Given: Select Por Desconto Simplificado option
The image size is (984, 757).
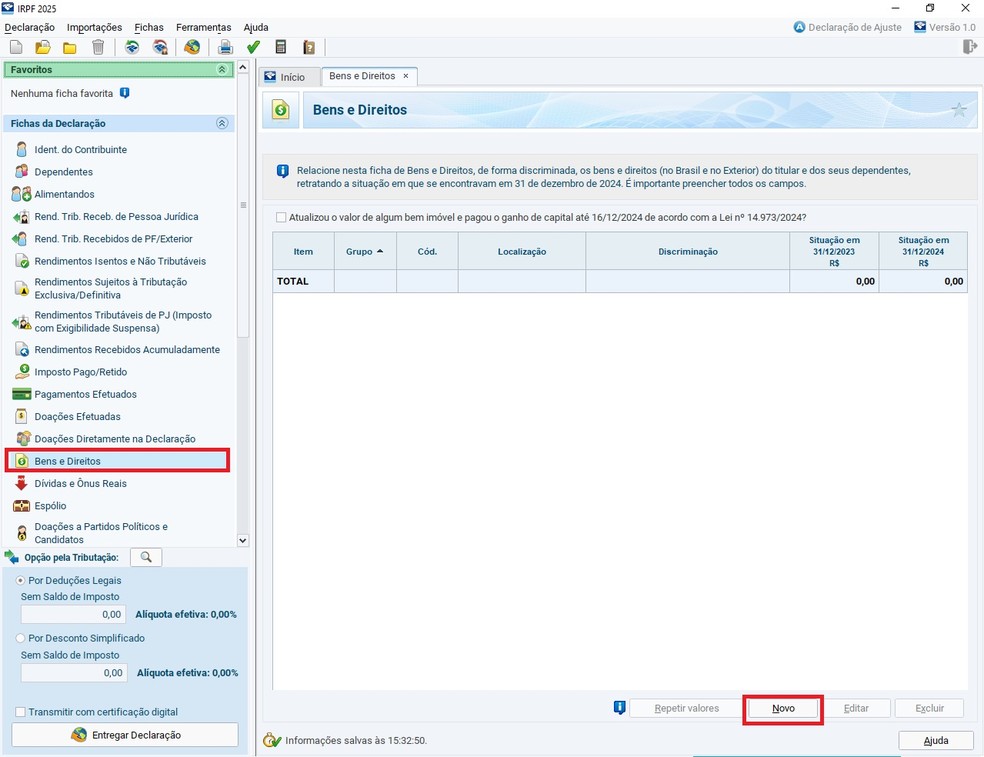Looking at the screenshot, I should (x=21, y=638).
